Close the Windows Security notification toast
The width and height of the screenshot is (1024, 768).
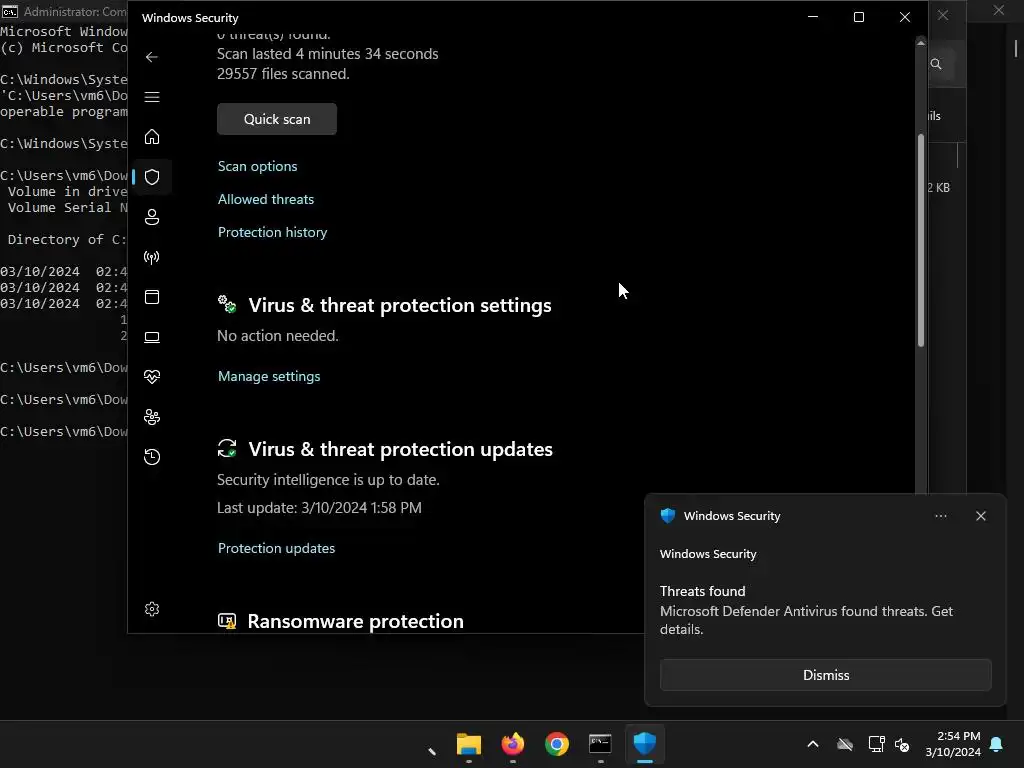[x=980, y=516]
